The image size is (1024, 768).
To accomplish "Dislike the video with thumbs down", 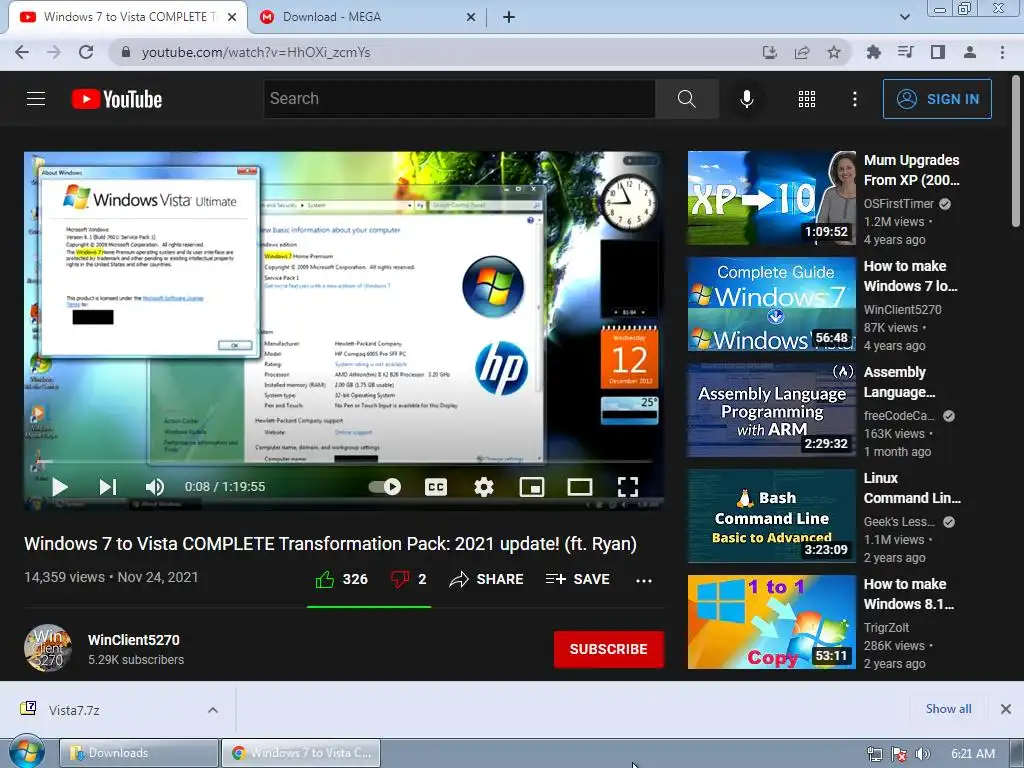I will [408, 579].
